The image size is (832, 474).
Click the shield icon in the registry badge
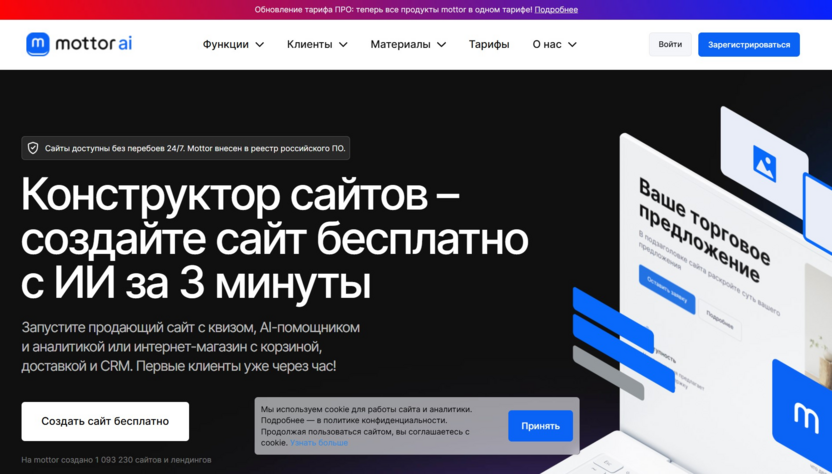point(33,148)
